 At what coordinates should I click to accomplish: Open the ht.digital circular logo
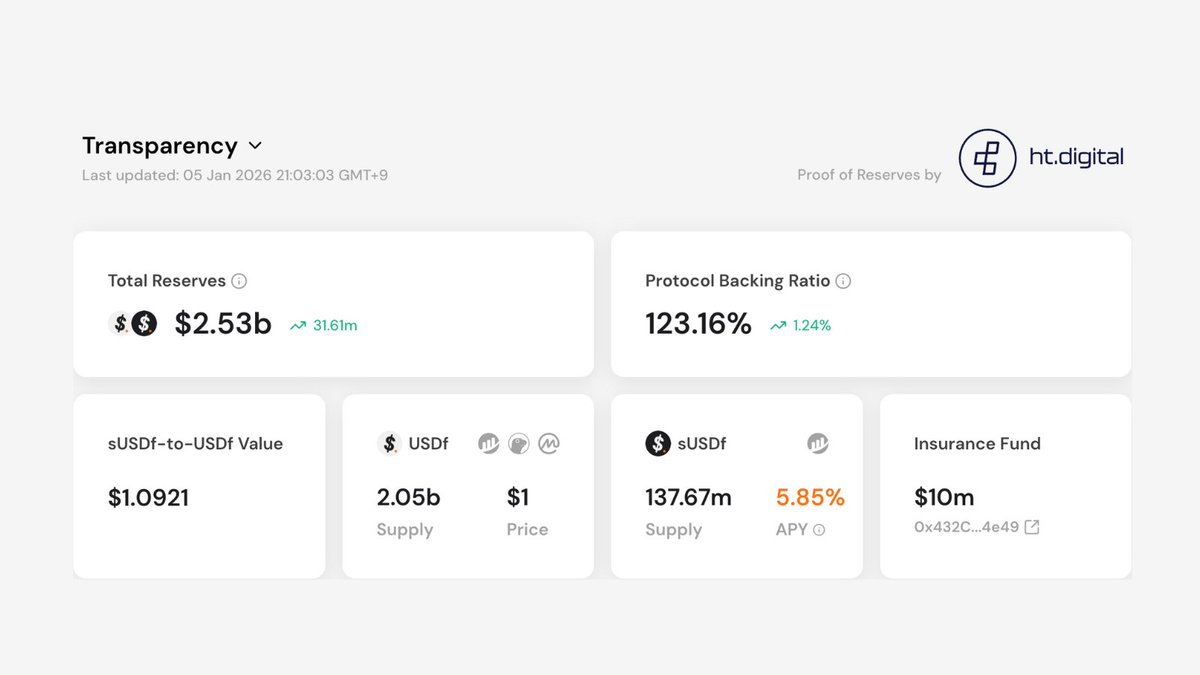pyautogui.click(x=988, y=158)
